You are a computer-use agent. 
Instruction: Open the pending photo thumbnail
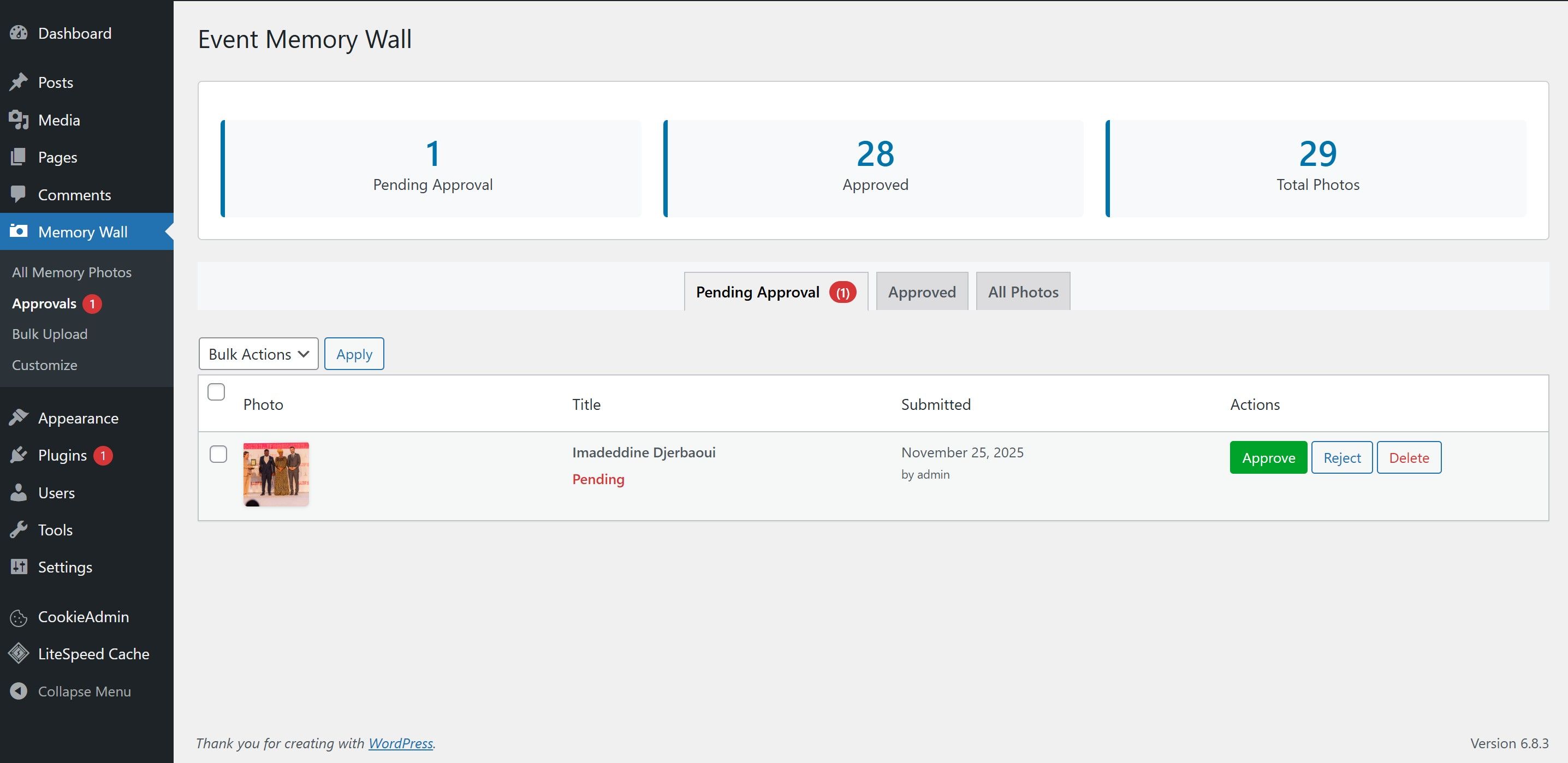(276, 474)
